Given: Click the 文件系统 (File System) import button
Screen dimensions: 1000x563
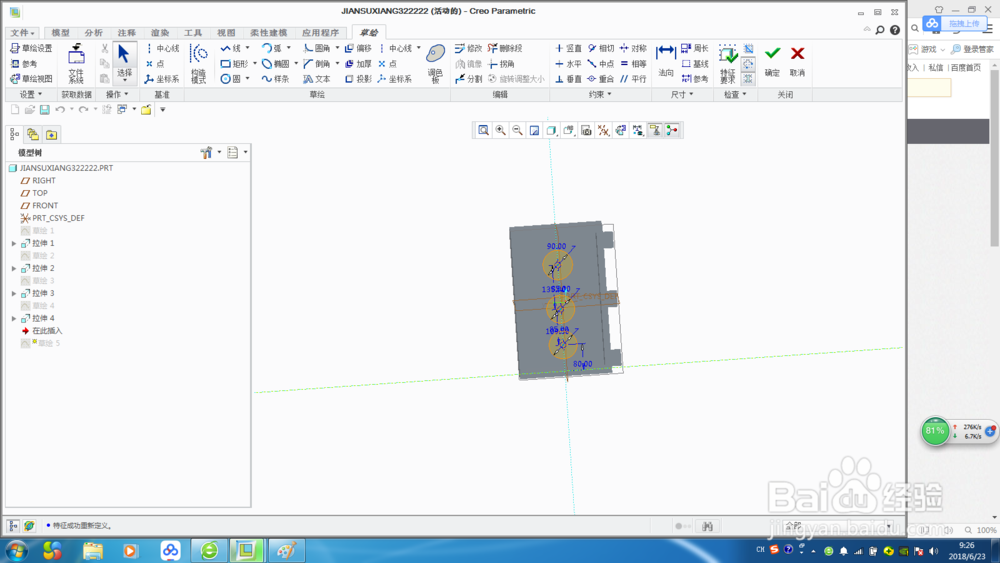Looking at the screenshot, I should click(x=76, y=64).
